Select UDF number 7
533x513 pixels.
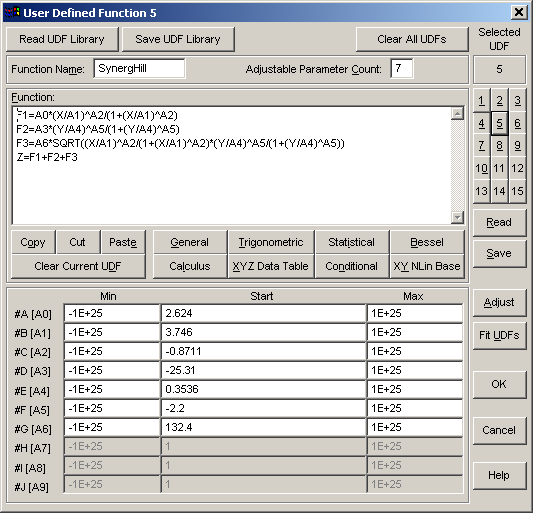[x=481, y=146]
